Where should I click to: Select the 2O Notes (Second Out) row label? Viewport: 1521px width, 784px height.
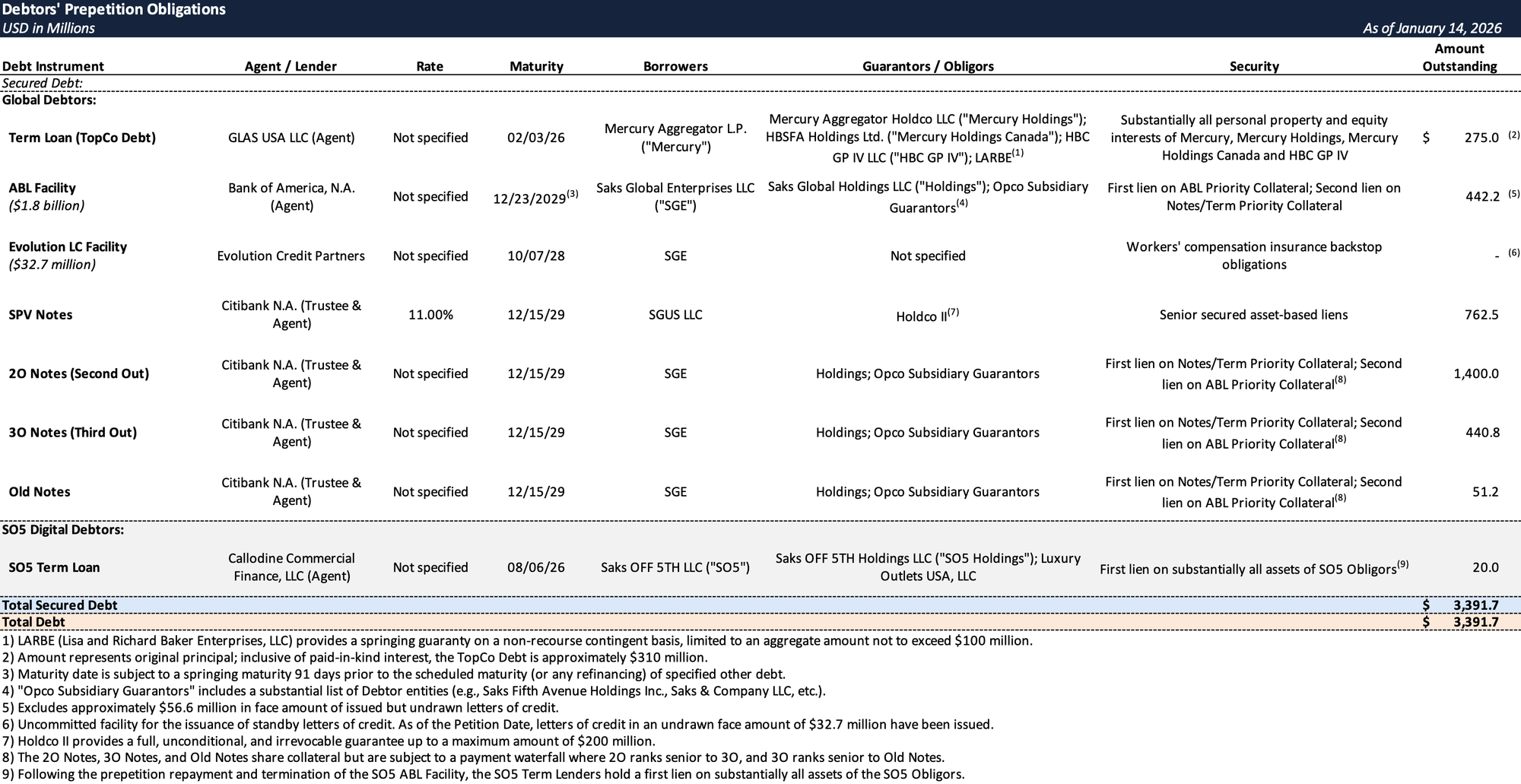tap(79, 373)
